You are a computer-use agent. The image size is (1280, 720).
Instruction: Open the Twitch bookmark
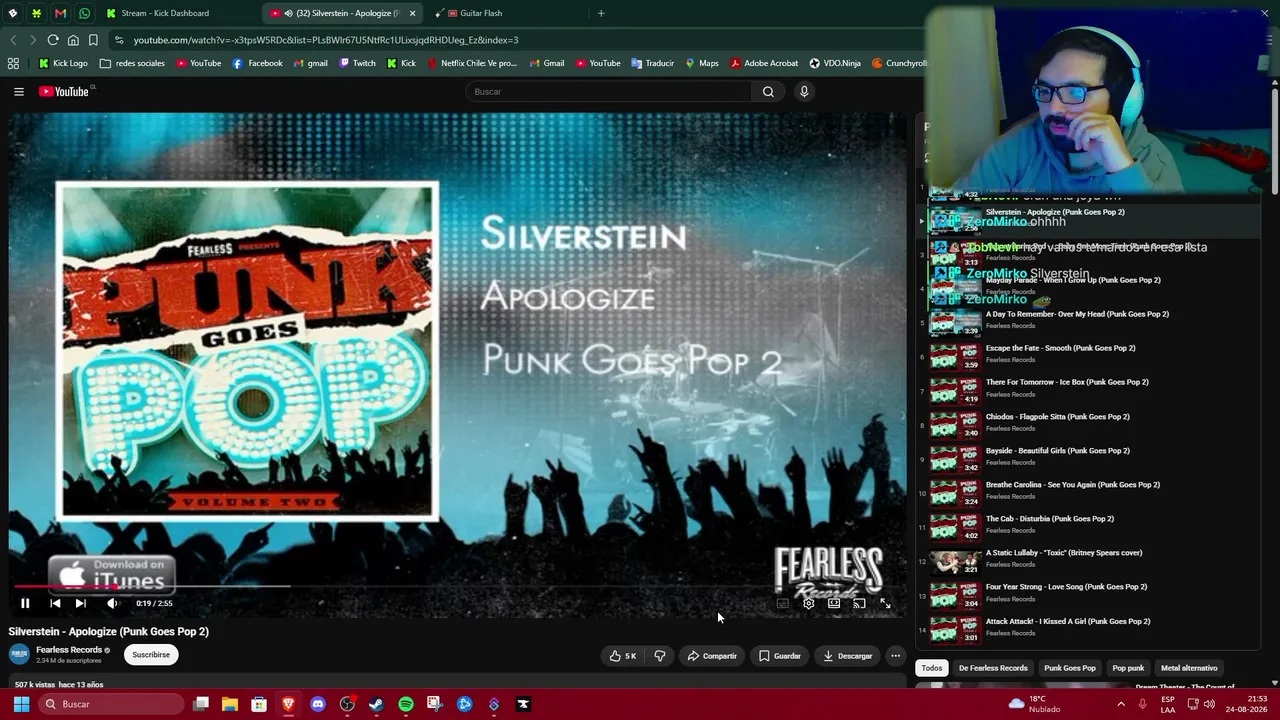coord(358,63)
